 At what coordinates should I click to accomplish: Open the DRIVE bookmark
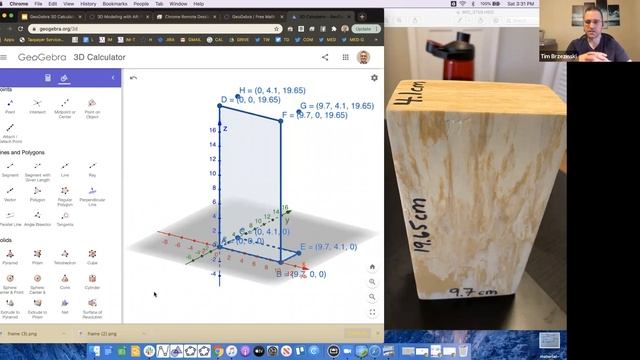(x=239, y=40)
